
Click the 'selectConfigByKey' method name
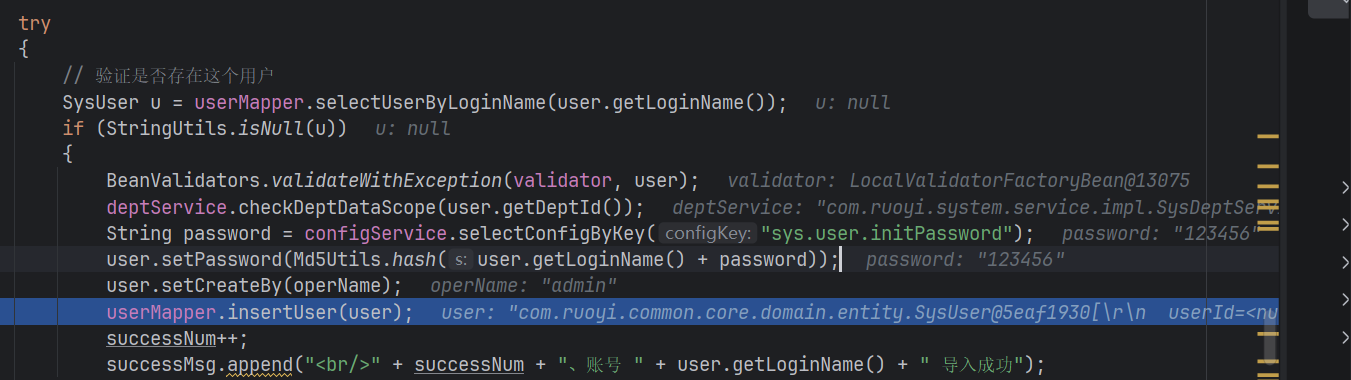(552, 233)
